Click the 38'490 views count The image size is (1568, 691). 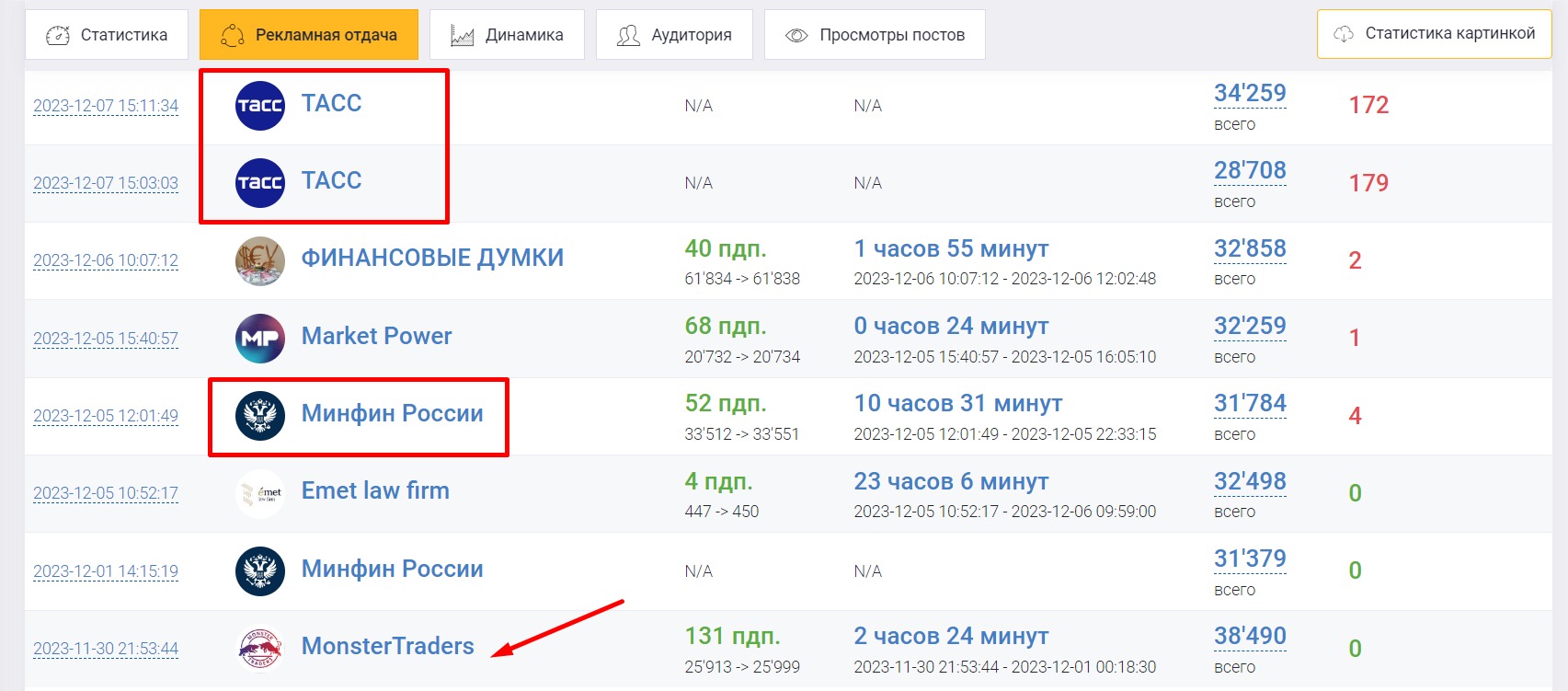tap(1250, 636)
